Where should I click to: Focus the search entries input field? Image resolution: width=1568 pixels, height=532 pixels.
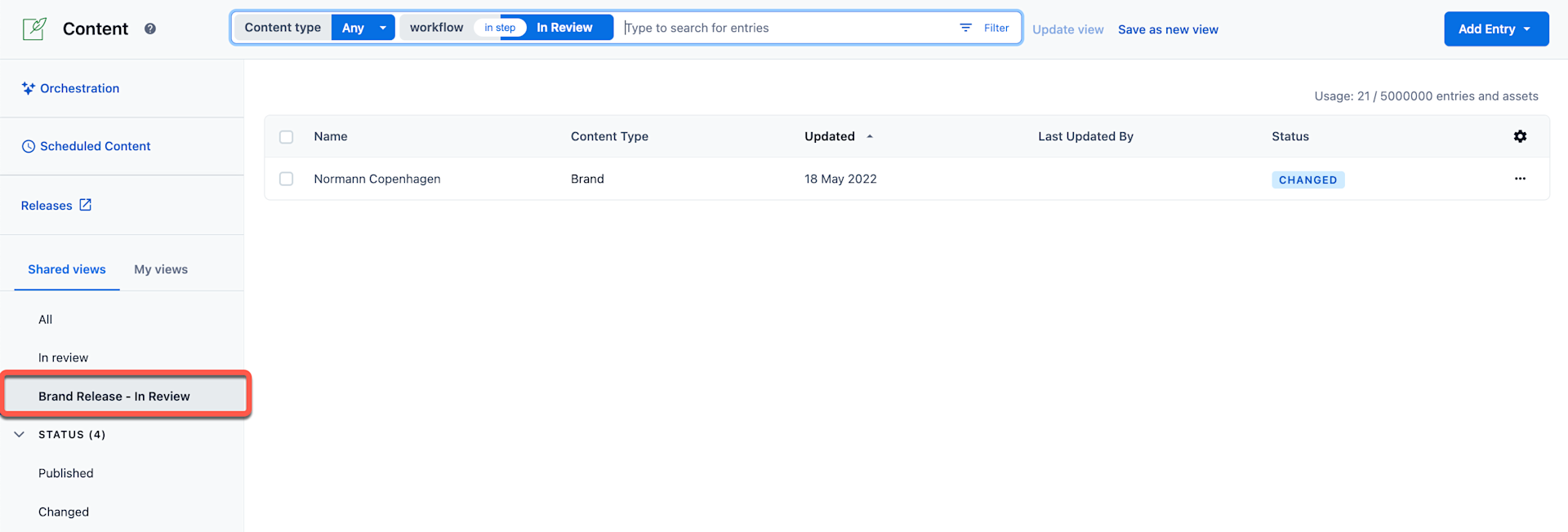click(784, 28)
